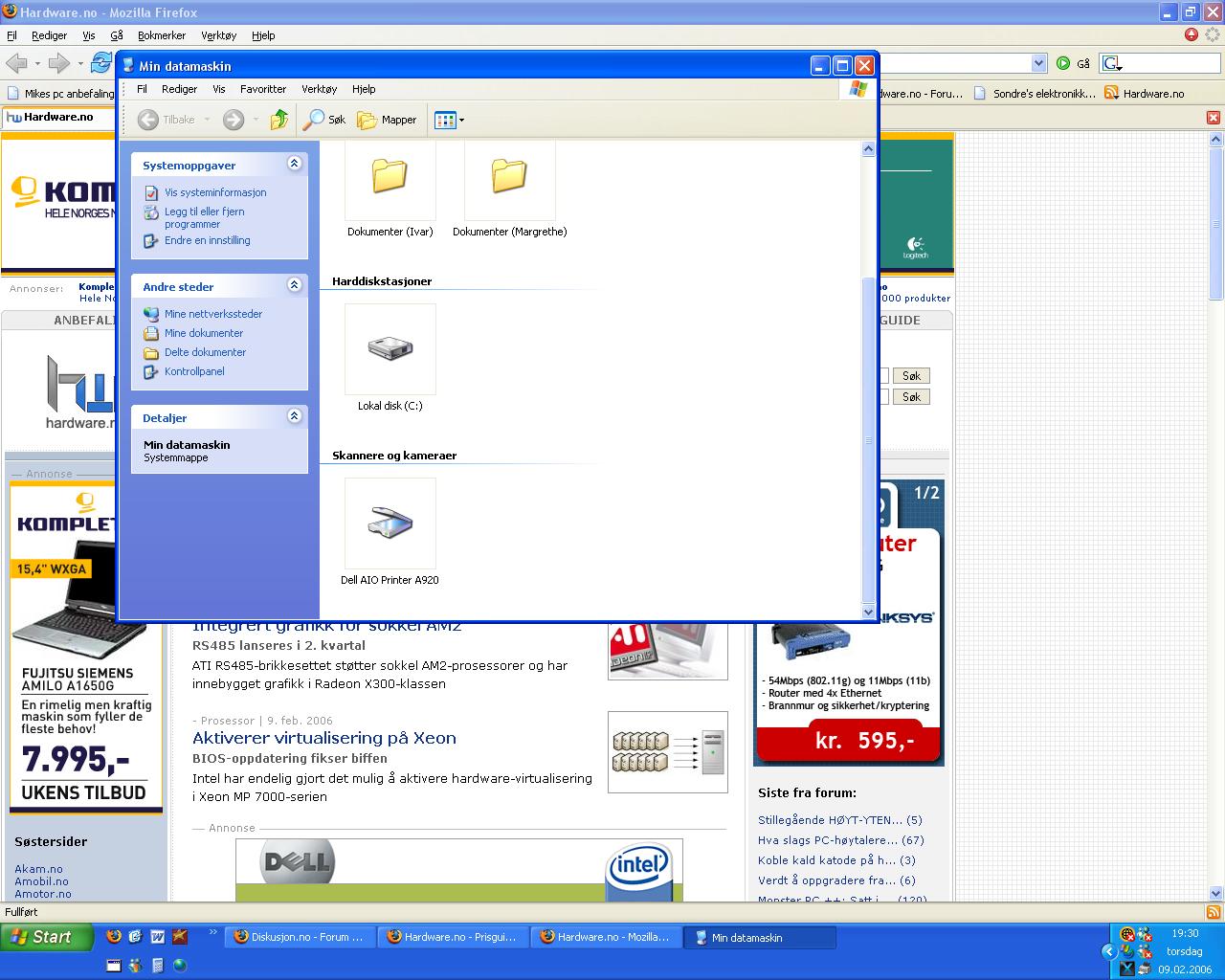Click the quick launch overflow chevron
The image size is (1225, 980).
212,931
